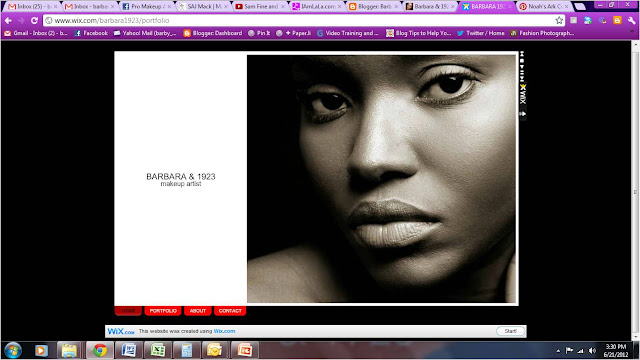
Task: Go back using the browser back arrow
Action: click(9, 20)
